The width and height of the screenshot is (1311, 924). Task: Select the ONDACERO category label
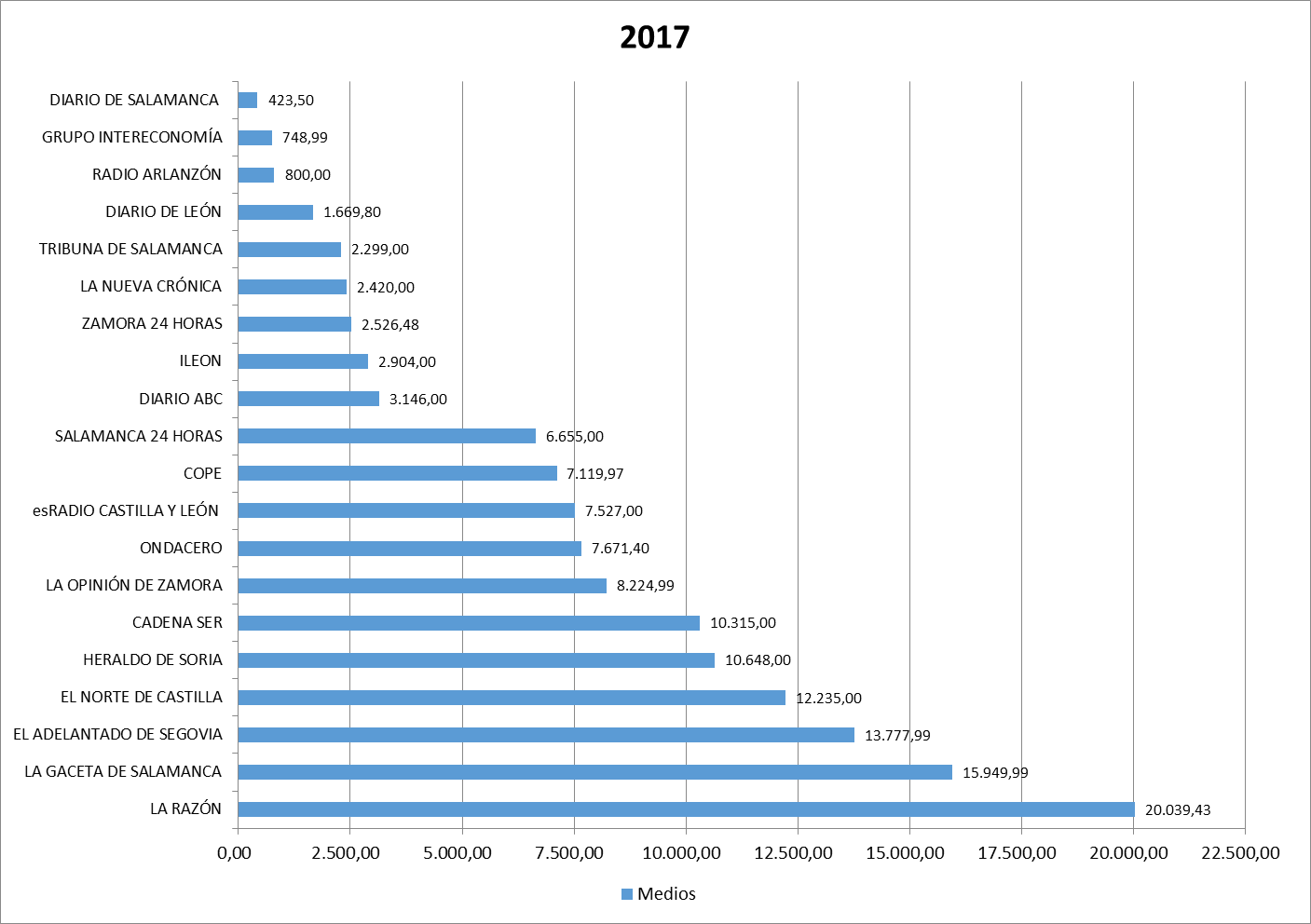(181, 548)
